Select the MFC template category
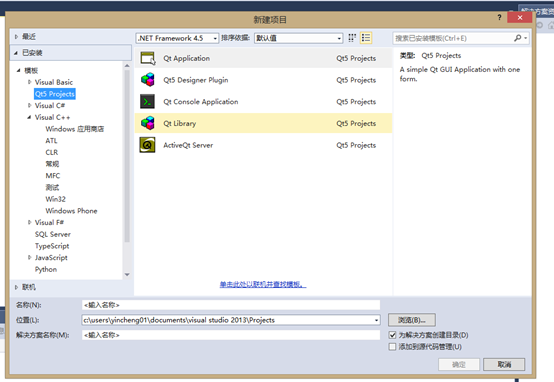This screenshot has height=382, width=554. [53, 176]
